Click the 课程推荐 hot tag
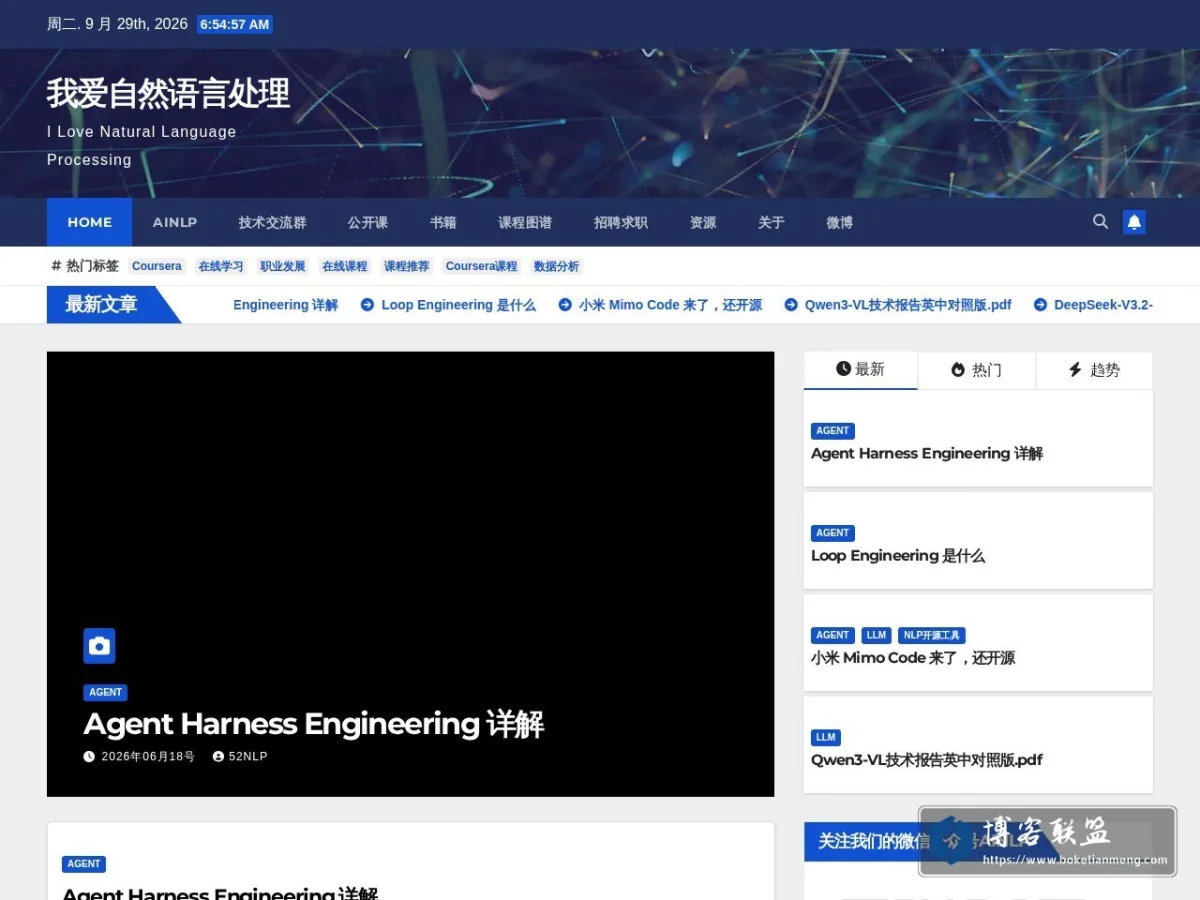The width and height of the screenshot is (1200, 900). [407, 266]
